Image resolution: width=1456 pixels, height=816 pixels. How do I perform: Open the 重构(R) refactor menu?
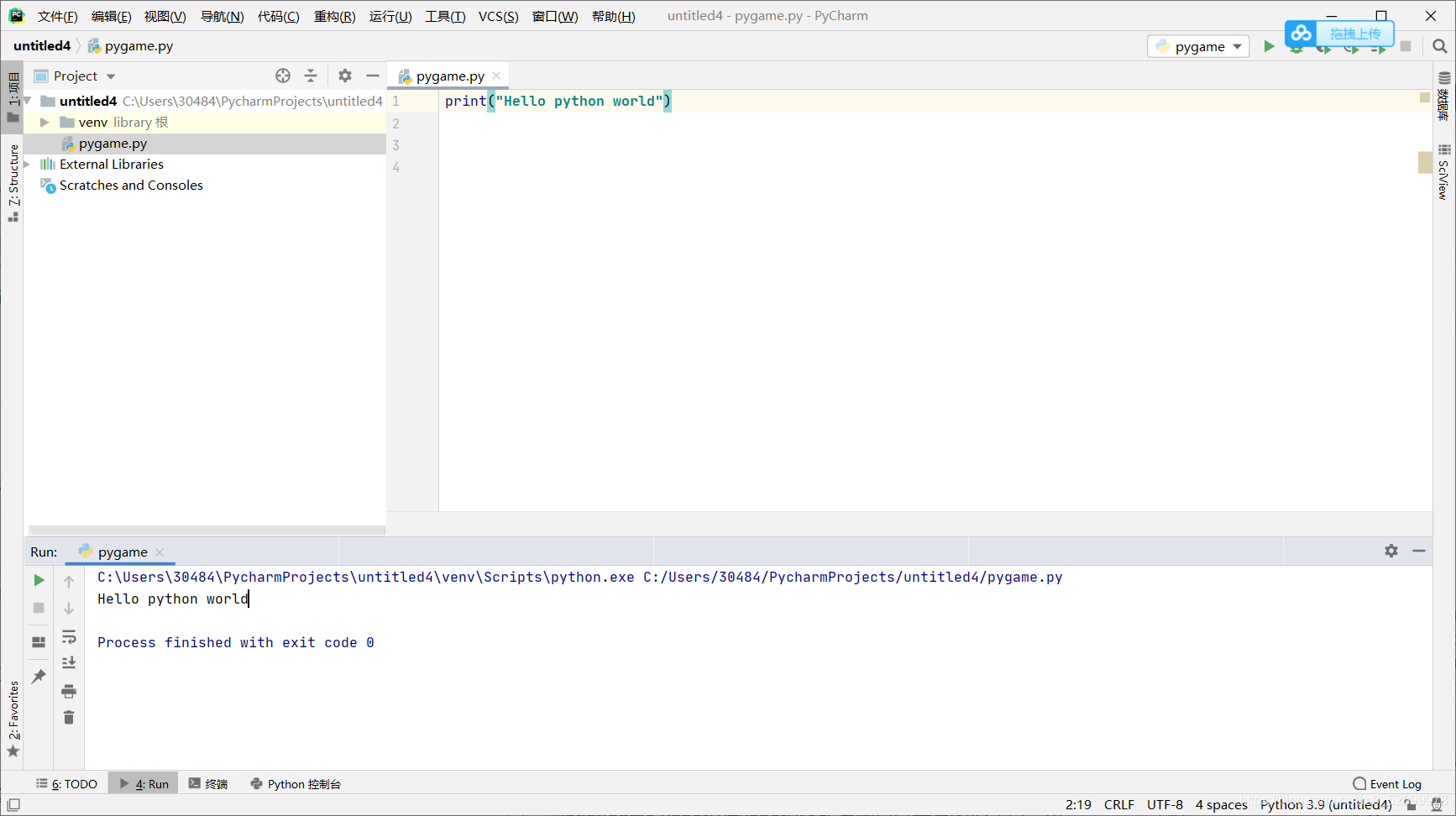tap(334, 16)
